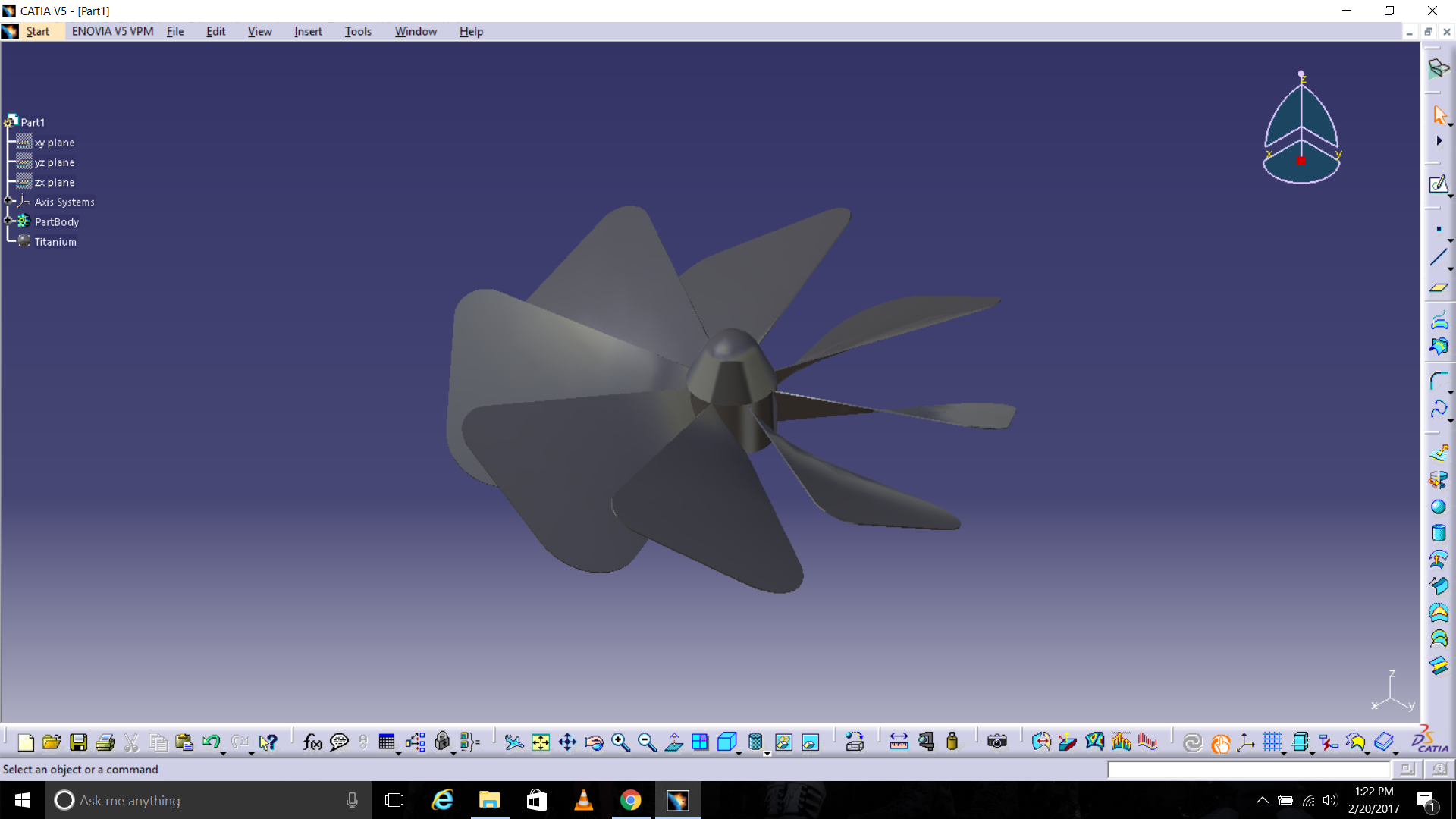Image resolution: width=1456 pixels, height=819 pixels.
Task: Open the Start menu in CATIA
Action: coord(37,31)
